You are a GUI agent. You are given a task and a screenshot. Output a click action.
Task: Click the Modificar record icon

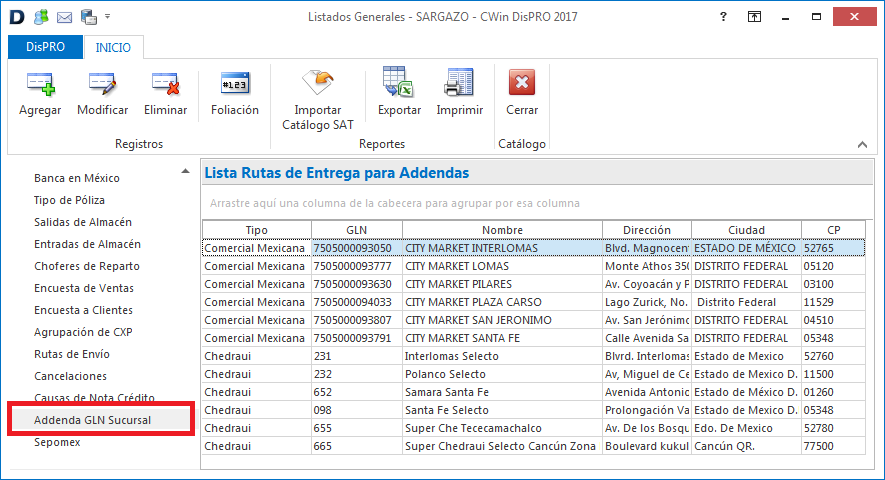(x=102, y=84)
